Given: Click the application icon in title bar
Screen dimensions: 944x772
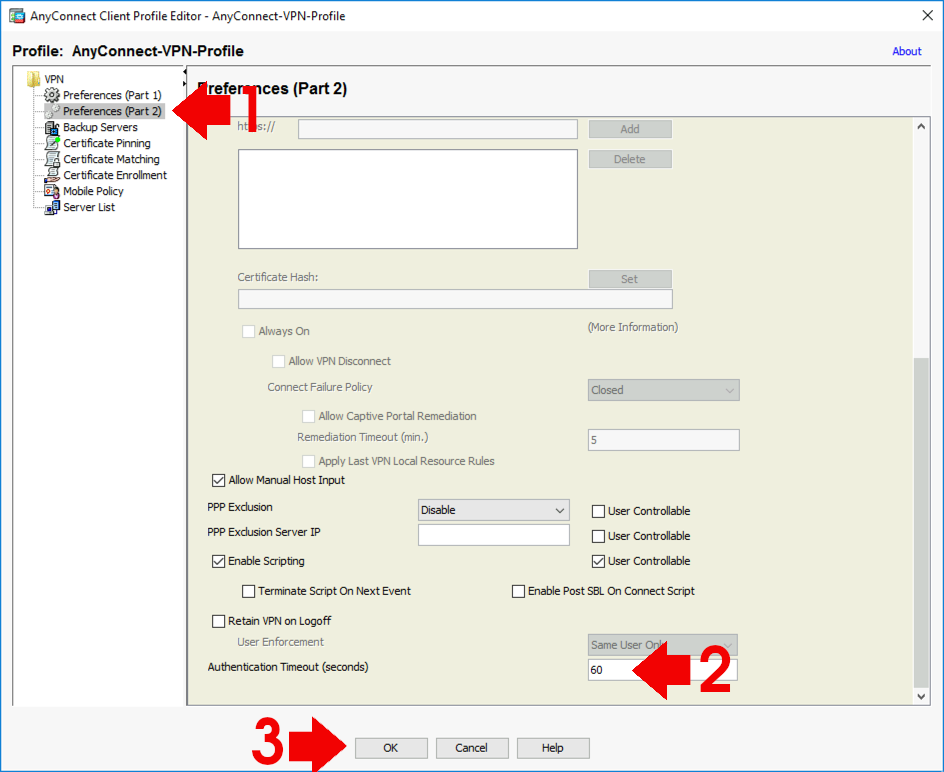Looking at the screenshot, I should [17, 16].
